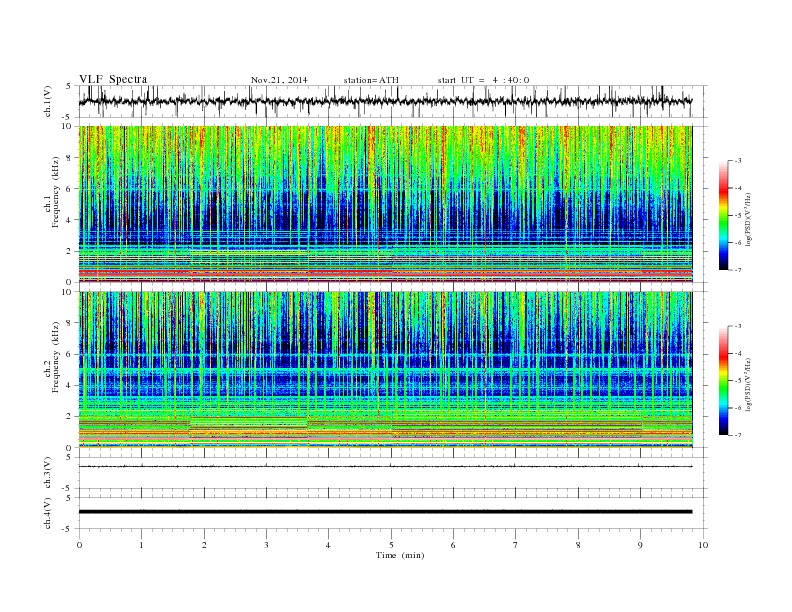
Task: Select the ch.1 "Frequency (kHz)" axis label
Action: click(56, 192)
